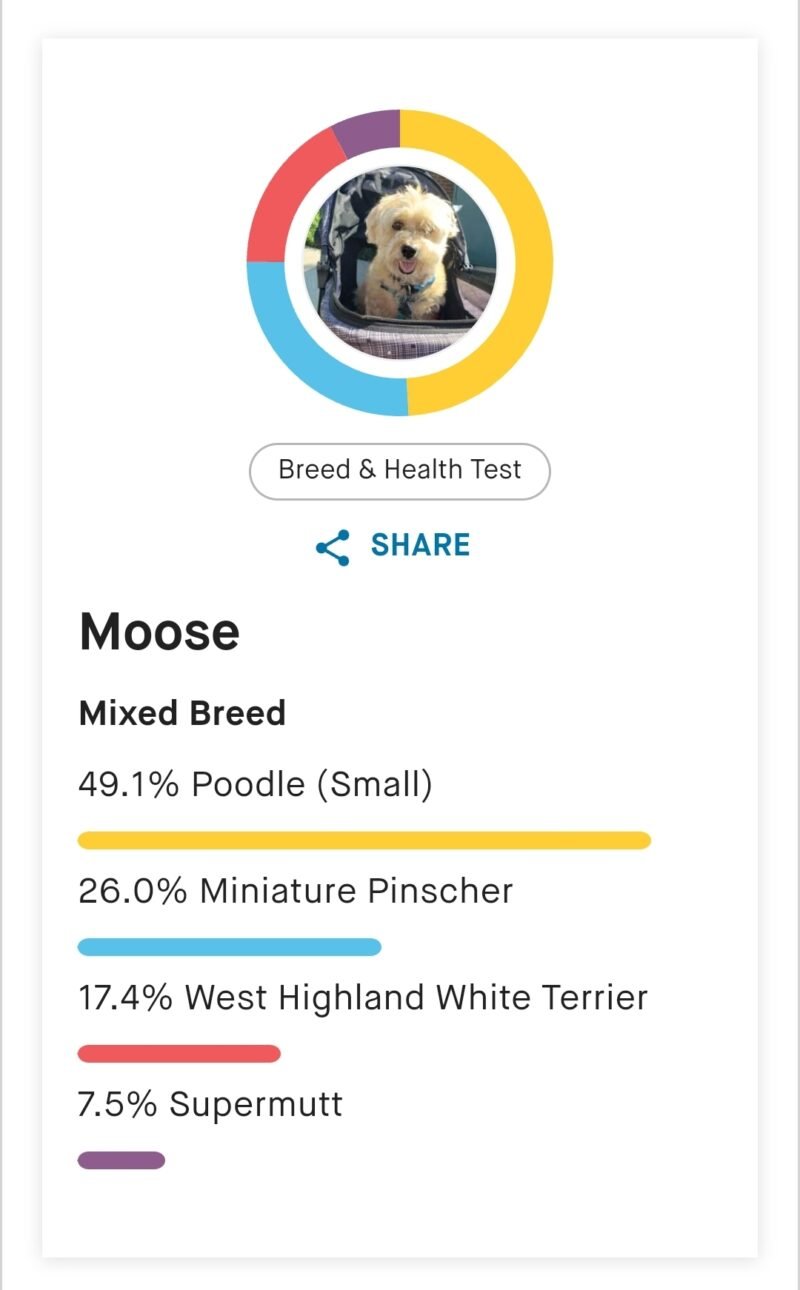
Task: Click the 49.1% percentage figure
Action: 128,784
